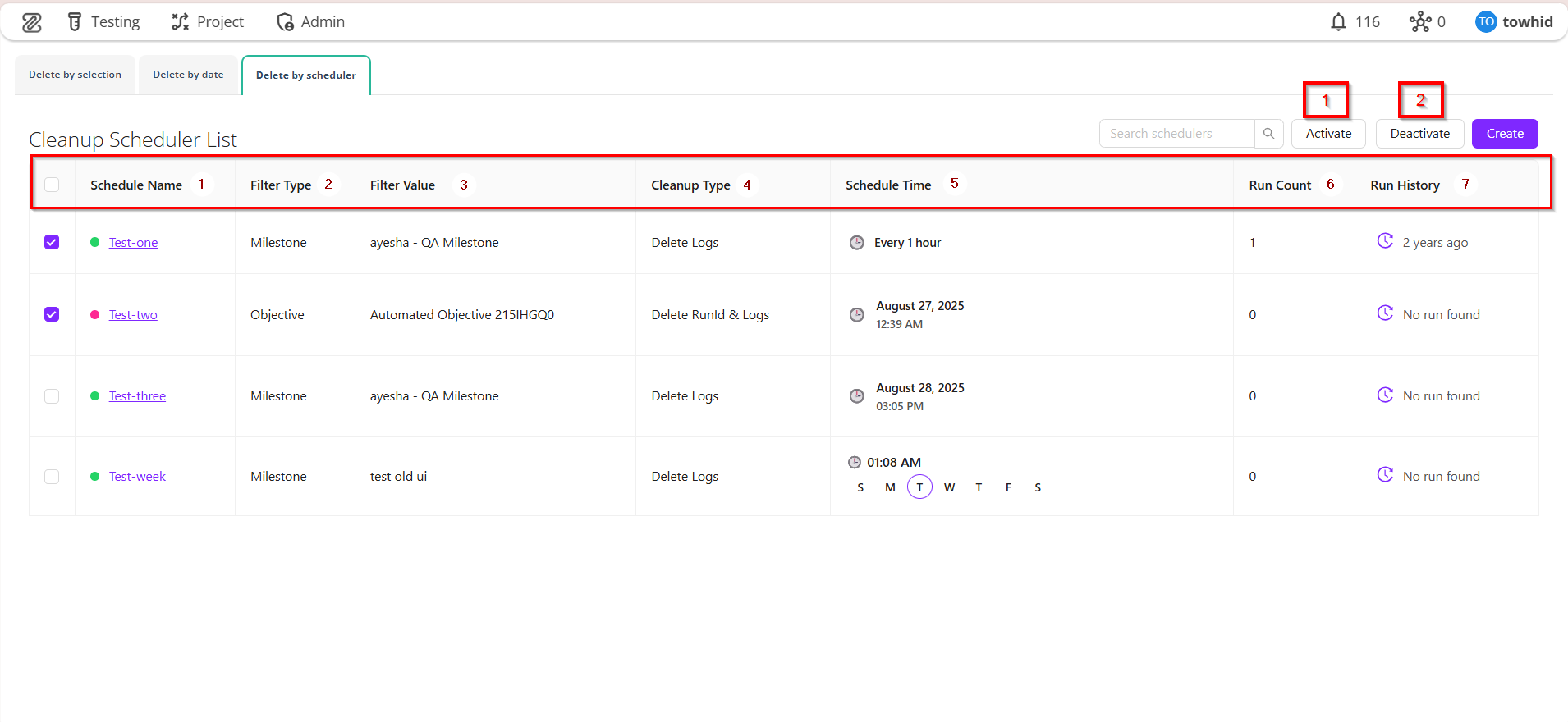Click the network nodes icon beside 0
This screenshot has width=1568, height=722.
tap(1420, 22)
